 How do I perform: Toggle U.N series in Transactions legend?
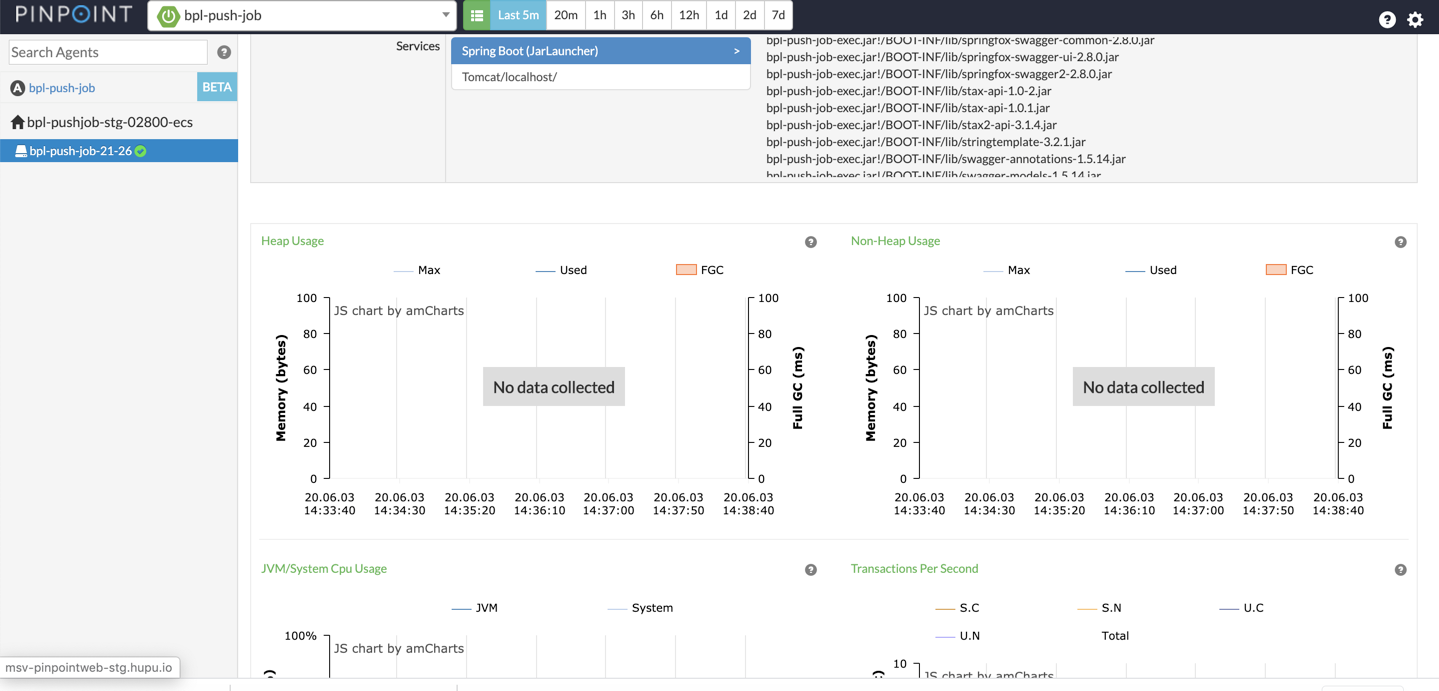[957, 636]
